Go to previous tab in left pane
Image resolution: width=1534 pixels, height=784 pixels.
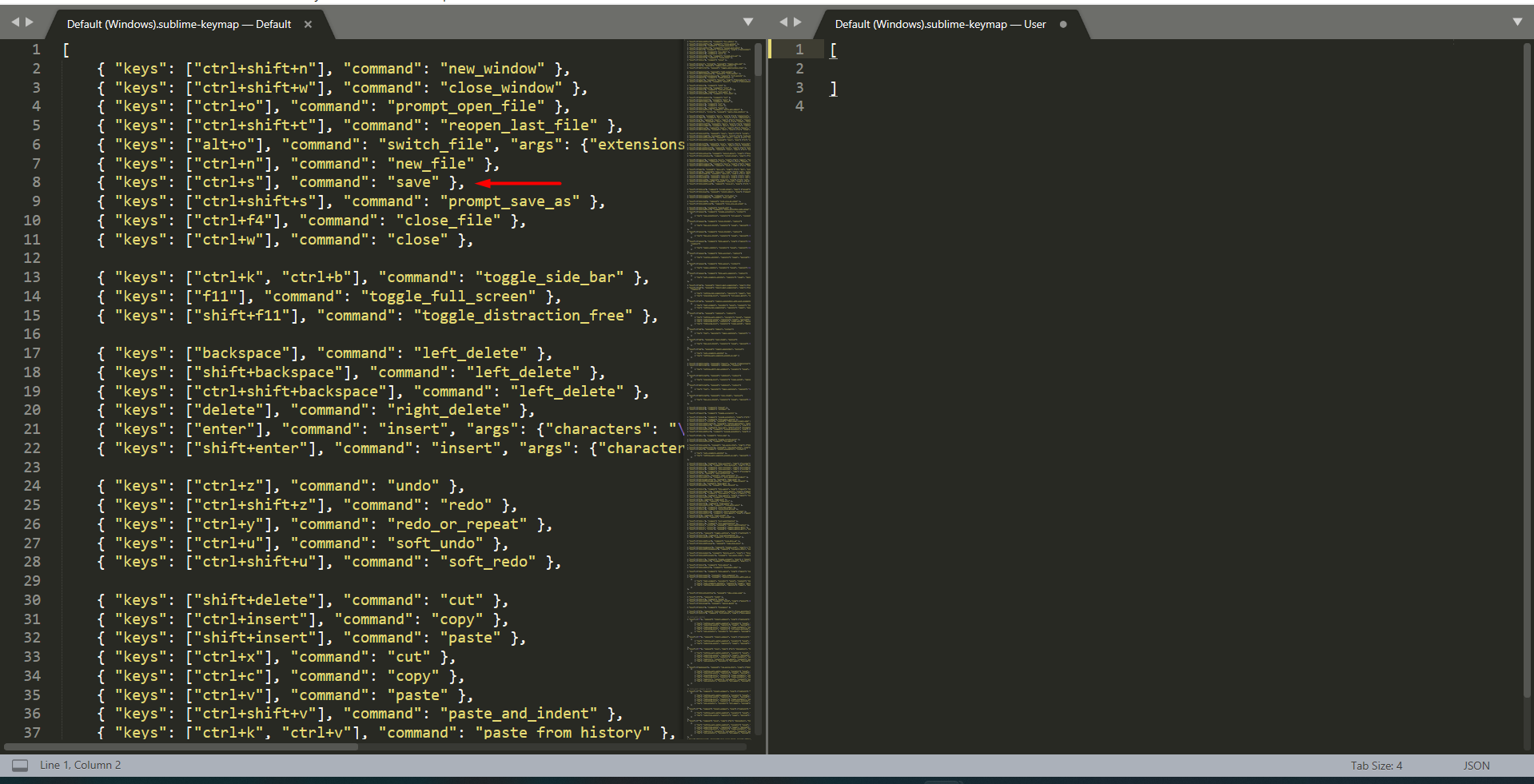coord(15,22)
